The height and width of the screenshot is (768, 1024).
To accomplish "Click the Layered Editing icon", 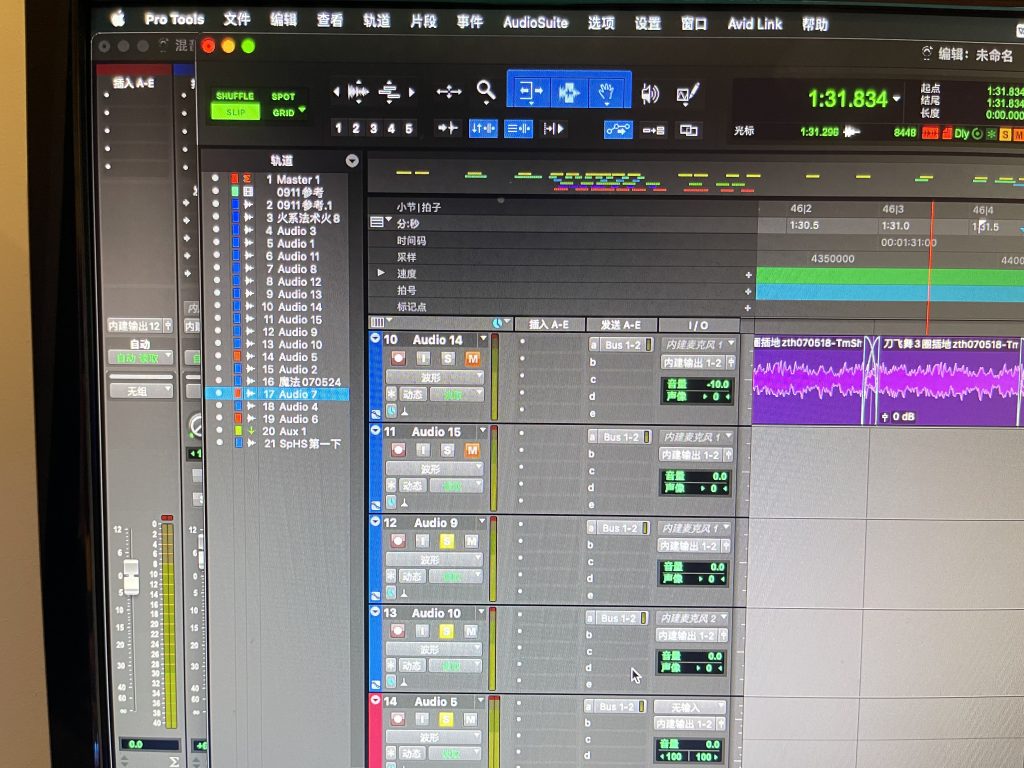I will point(688,131).
